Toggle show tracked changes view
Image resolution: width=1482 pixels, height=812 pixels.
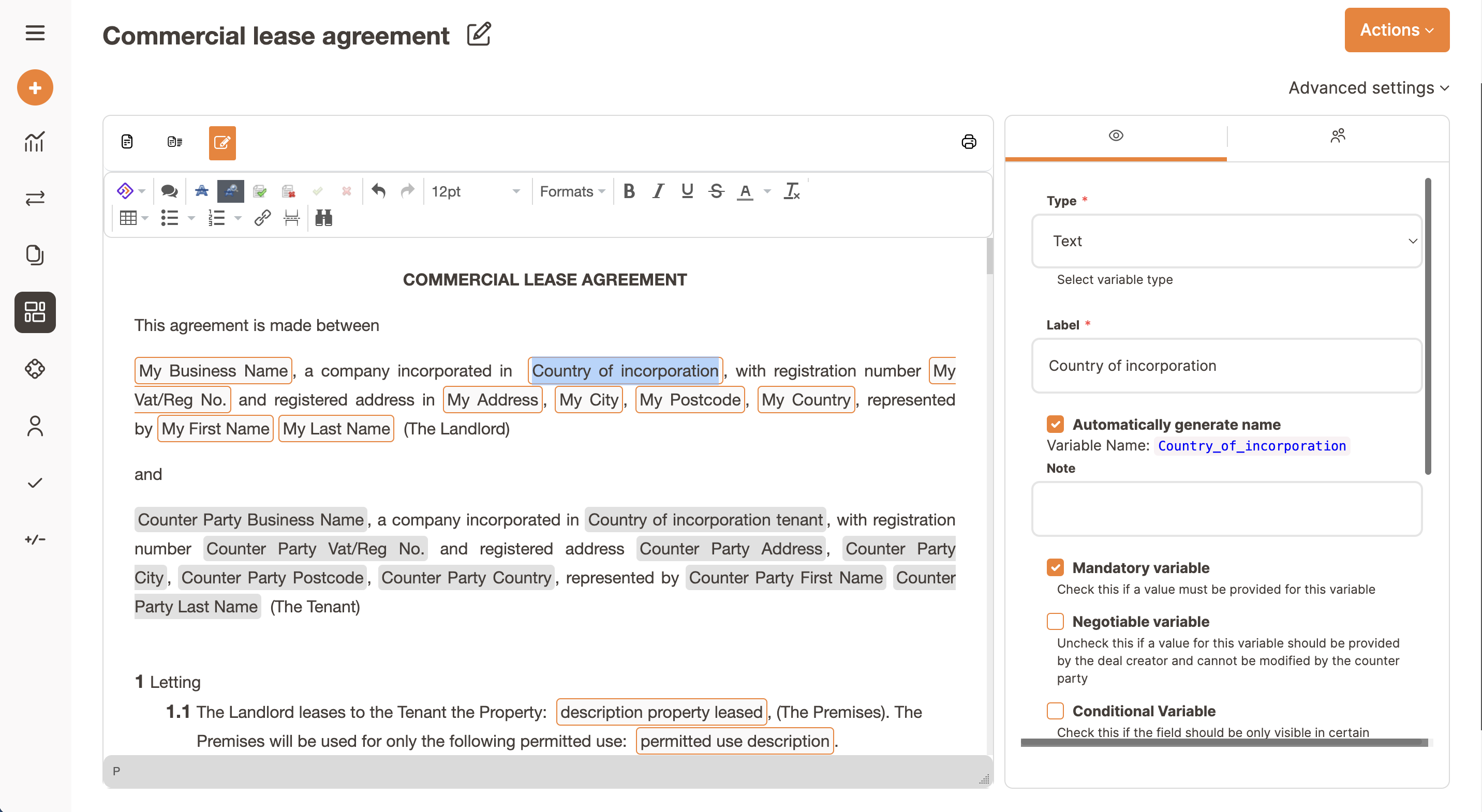[x=230, y=191]
